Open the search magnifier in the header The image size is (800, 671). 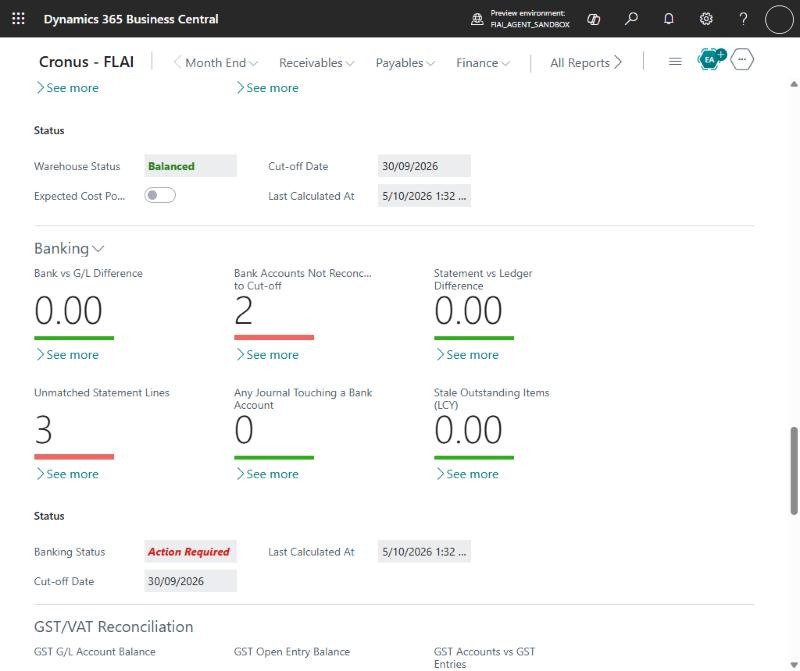tap(631, 19)
